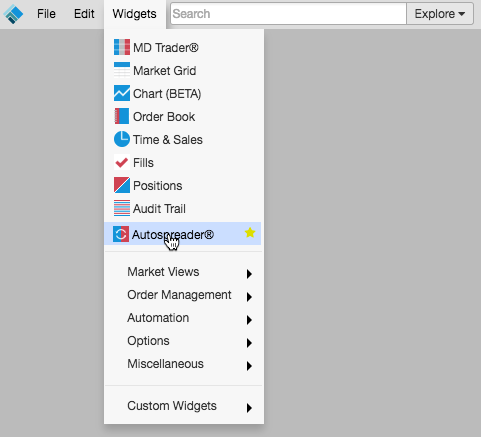The width and height of the screenshot is (481, 437).
Task: Click the Search input field
Action: (288, 14)
